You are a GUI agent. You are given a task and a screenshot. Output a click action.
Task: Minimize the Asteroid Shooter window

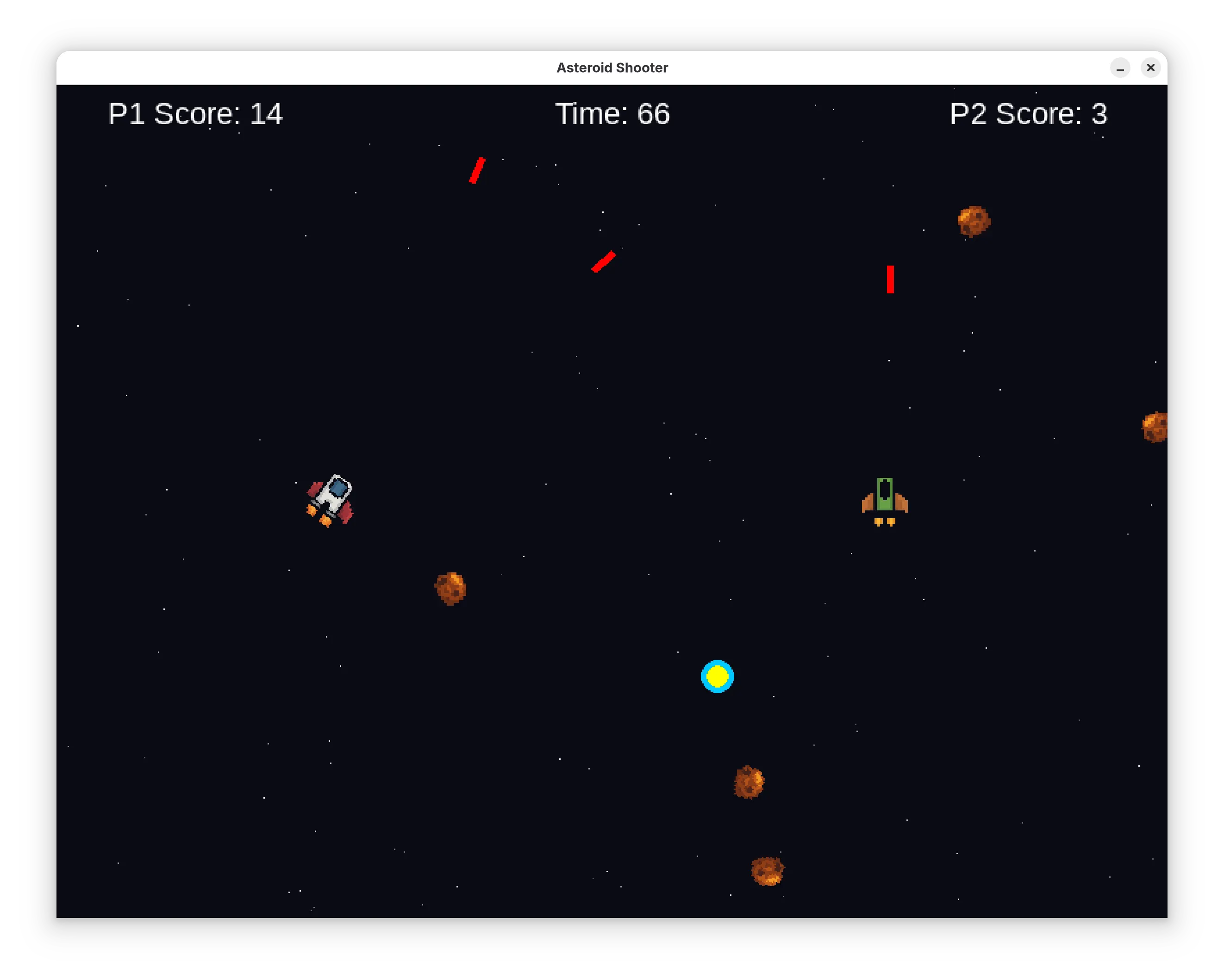[x=1120, y=68]
